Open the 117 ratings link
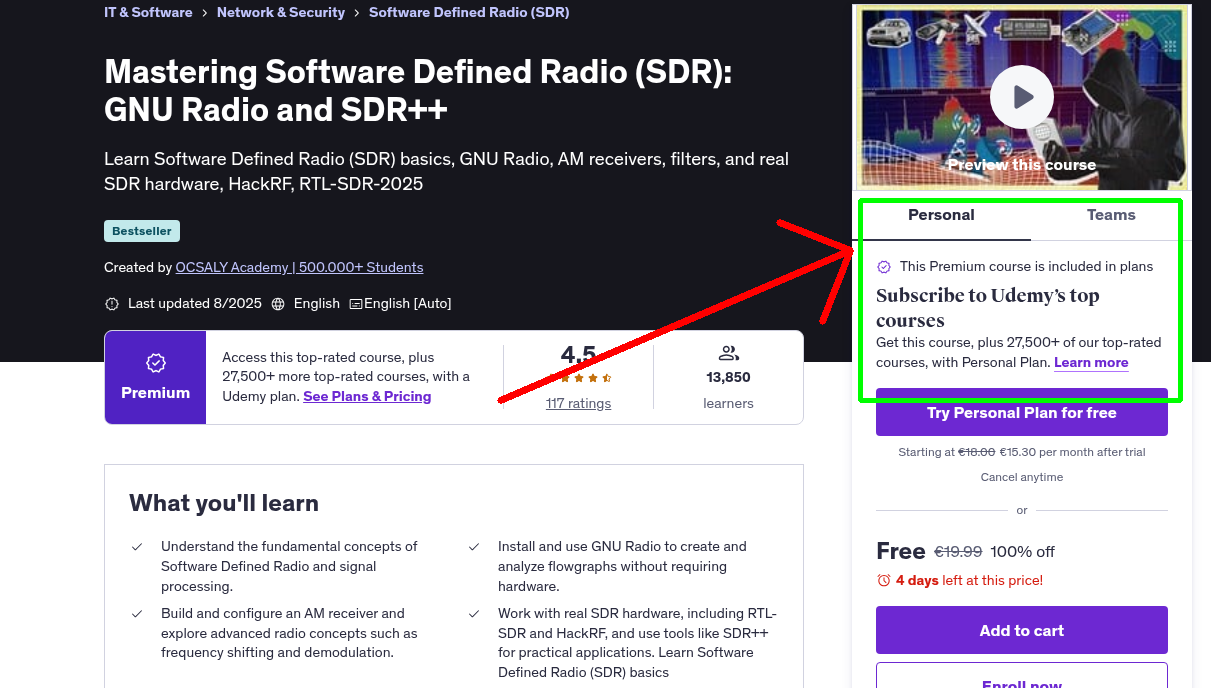The image size is (1211, 688). pyautogui.click(x=578, y=403)
